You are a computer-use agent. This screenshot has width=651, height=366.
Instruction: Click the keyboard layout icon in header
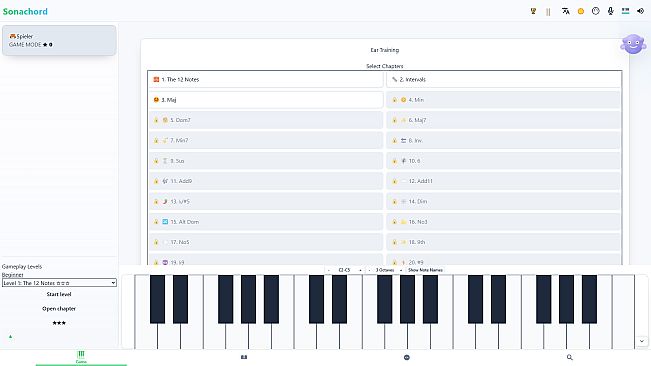pyautogui.click(x=625, y=11)
